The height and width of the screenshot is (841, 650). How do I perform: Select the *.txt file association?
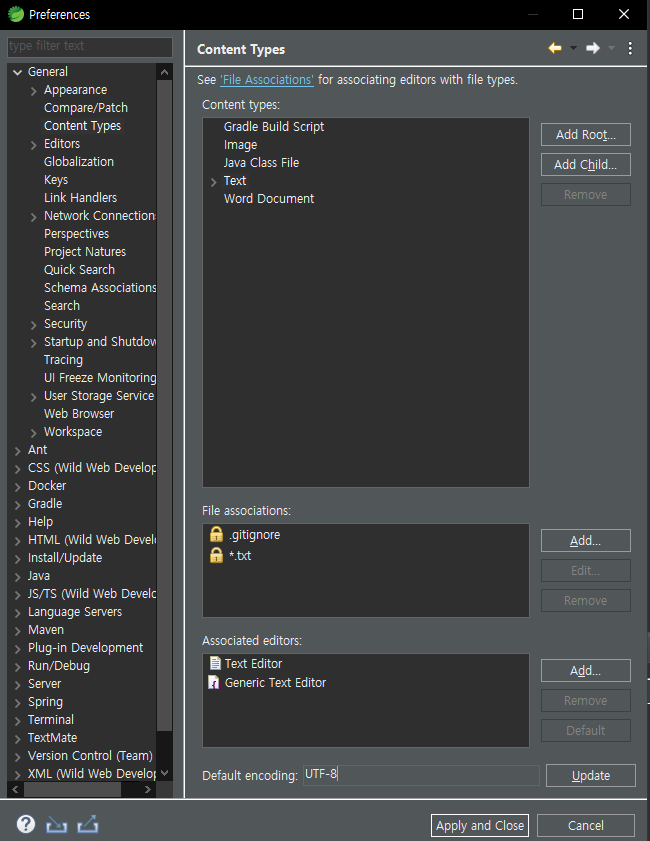pos(240,556)
